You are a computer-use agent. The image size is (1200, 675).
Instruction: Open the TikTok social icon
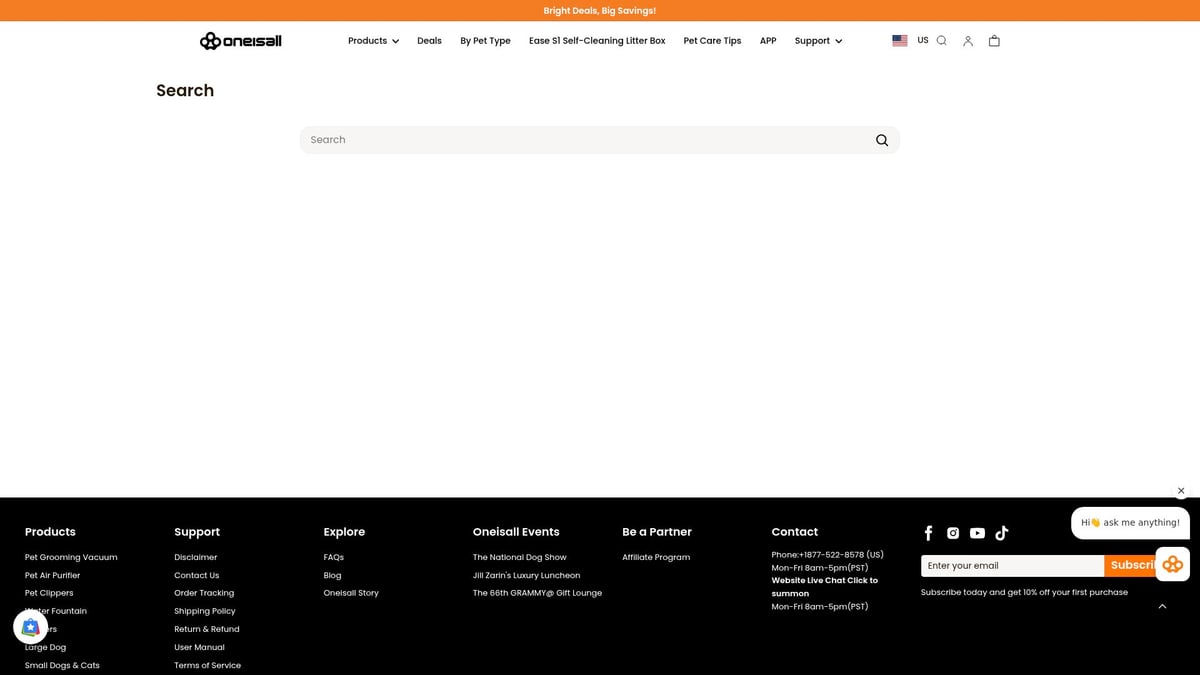(1001, 533)
